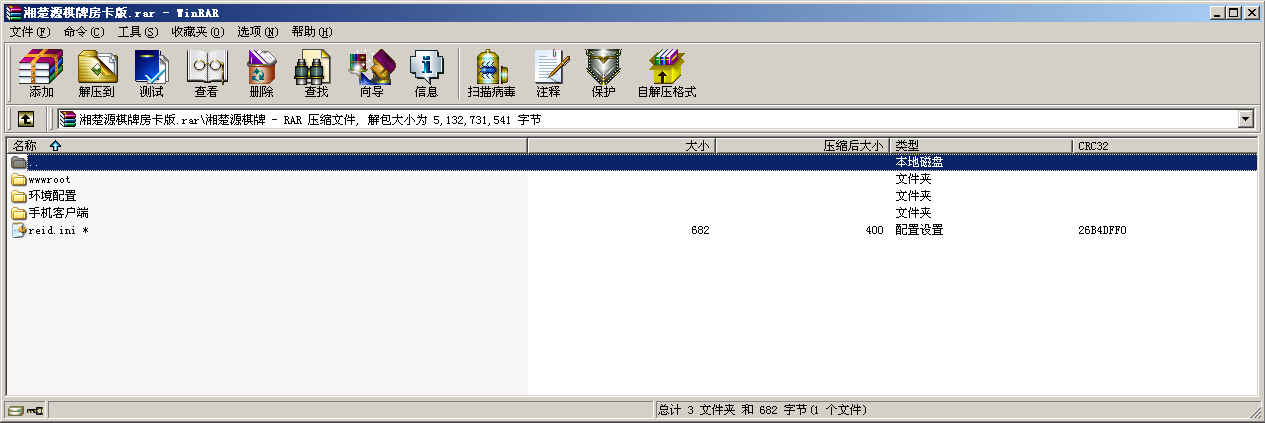
Task: Click the 删除 (Delete) toolbar icon
Action: coord(261,74)
